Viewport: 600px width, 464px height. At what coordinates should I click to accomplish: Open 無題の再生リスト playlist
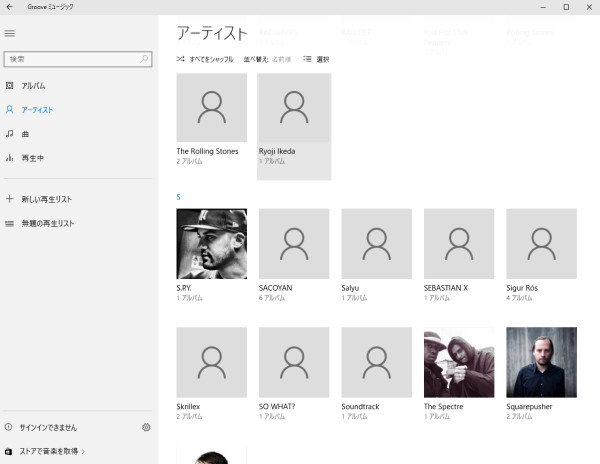[x=47, y=223]
